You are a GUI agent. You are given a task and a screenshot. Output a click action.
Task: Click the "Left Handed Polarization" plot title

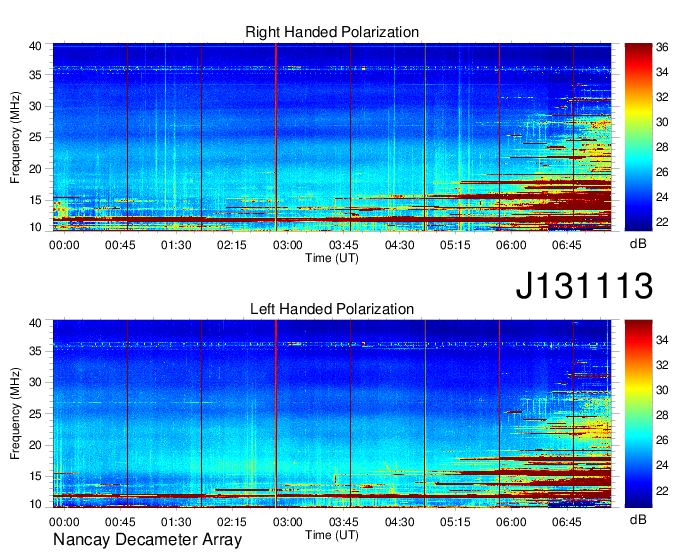pyautogui.click(x=332, y=309)
